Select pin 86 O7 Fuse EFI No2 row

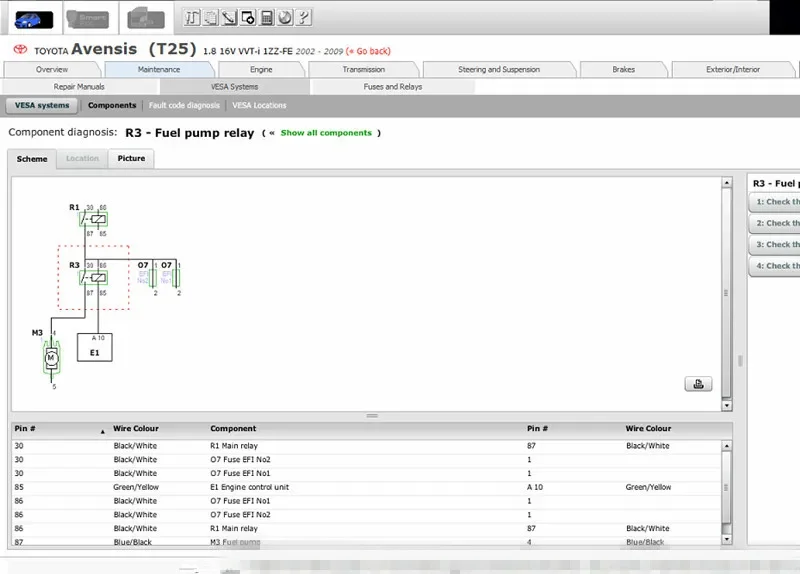(366, 515)
